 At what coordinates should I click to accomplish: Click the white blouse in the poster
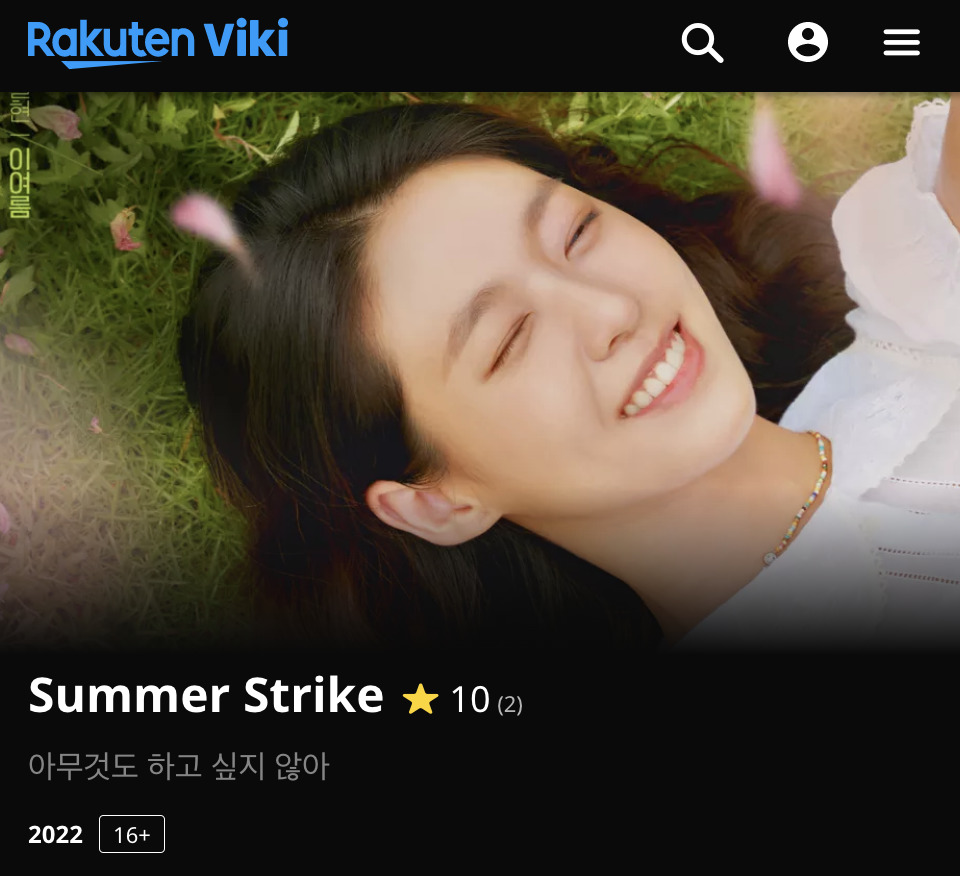[882, 380]
